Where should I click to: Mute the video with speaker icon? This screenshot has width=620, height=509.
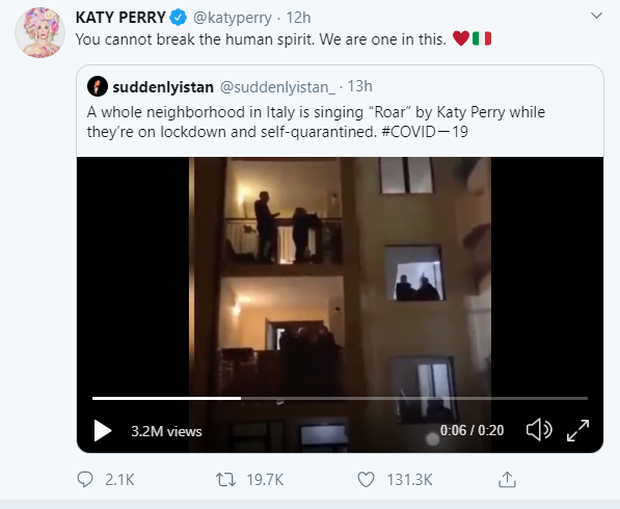pos(538,431)
